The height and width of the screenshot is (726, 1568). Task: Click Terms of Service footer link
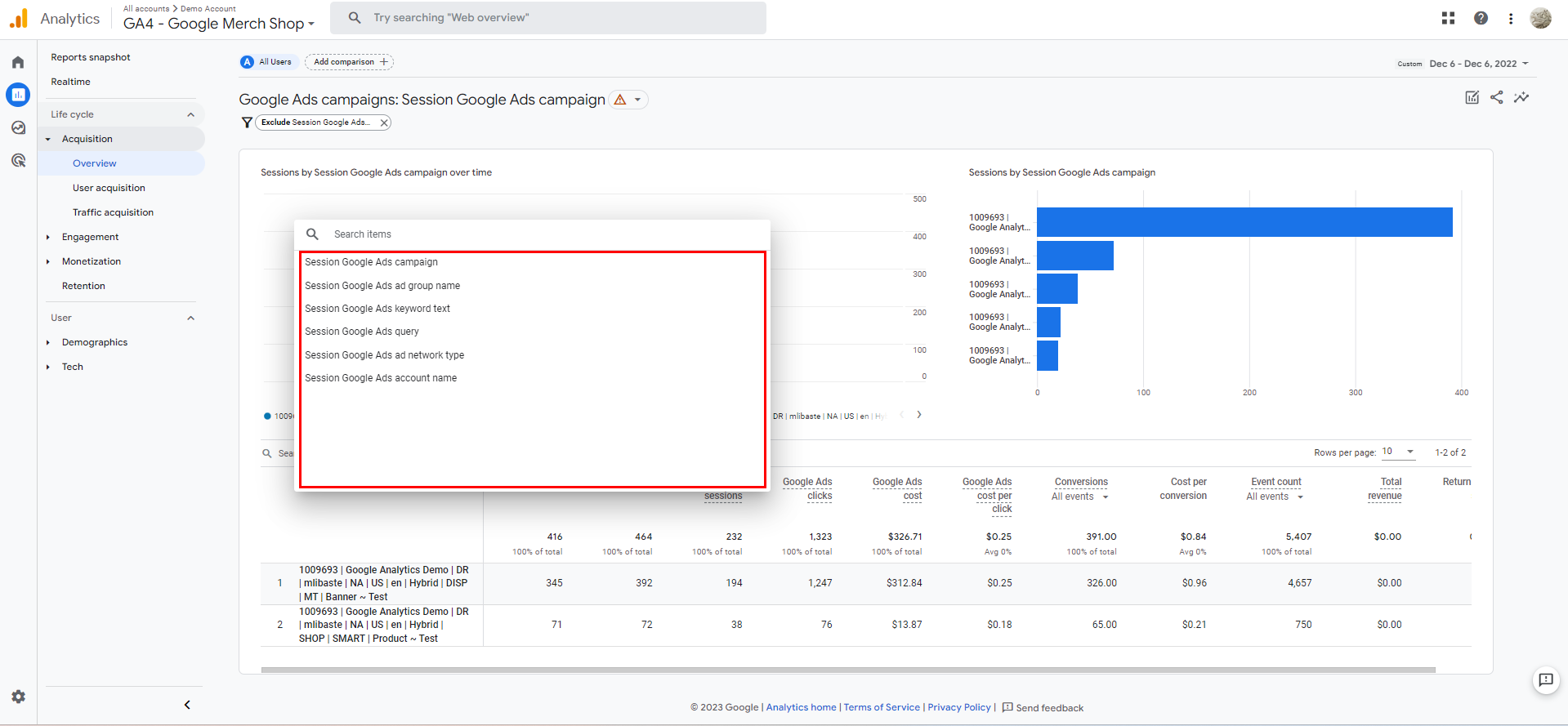tap(882, 707)
